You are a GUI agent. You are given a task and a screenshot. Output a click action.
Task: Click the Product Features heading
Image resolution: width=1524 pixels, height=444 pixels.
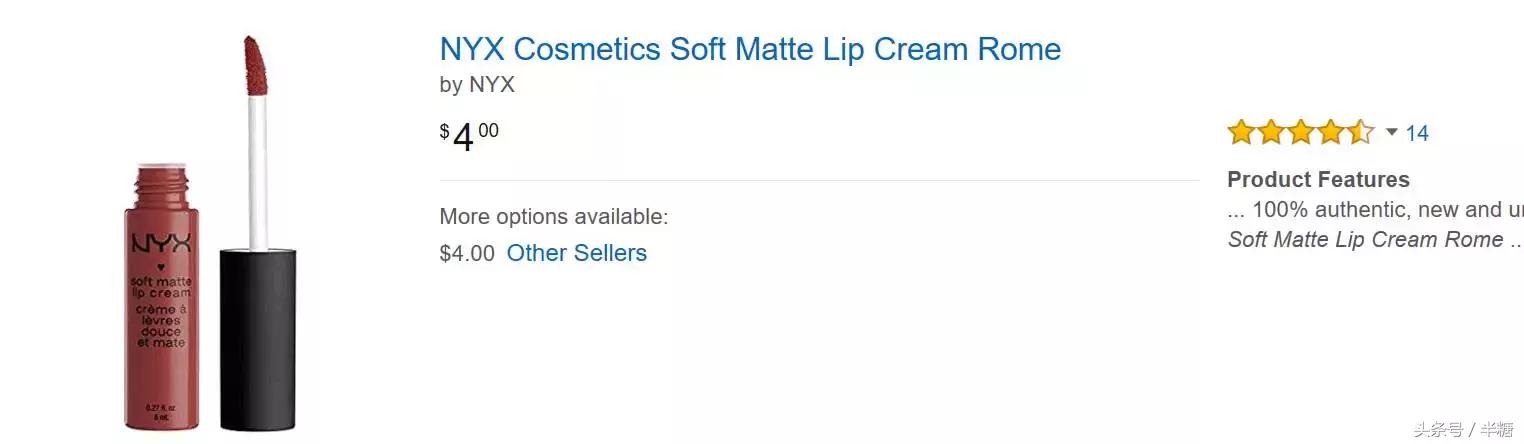pos(1318,180)
